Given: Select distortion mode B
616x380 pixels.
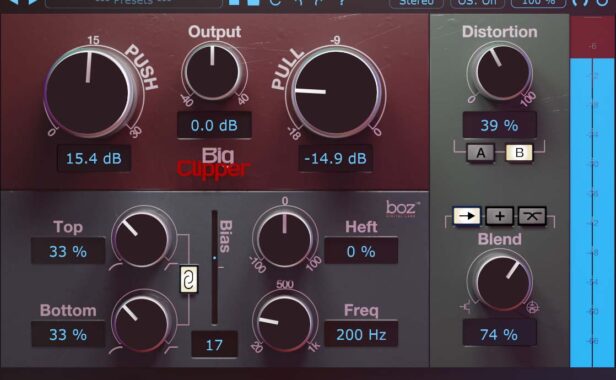Looking at the screenshot, I should [519, 153].
